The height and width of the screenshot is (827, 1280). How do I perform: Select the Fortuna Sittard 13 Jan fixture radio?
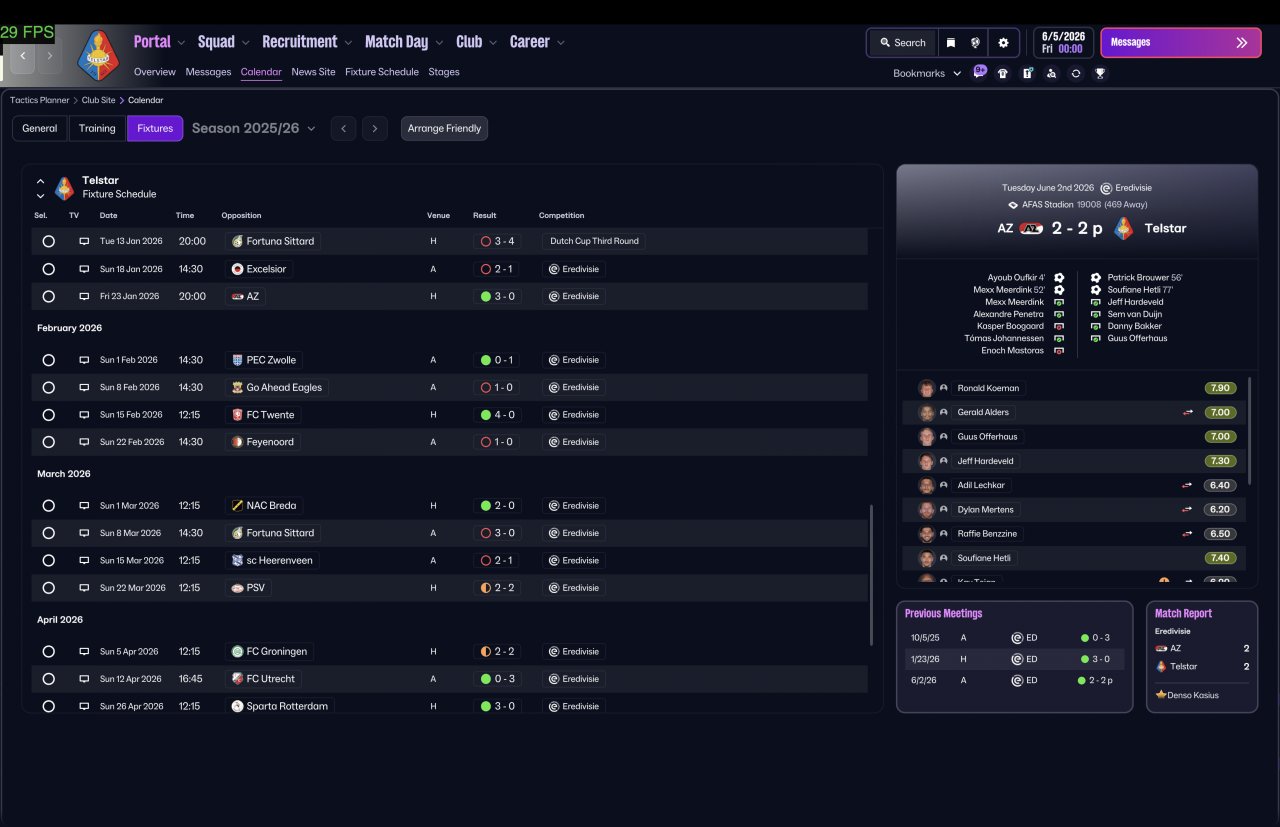[48, 241]
